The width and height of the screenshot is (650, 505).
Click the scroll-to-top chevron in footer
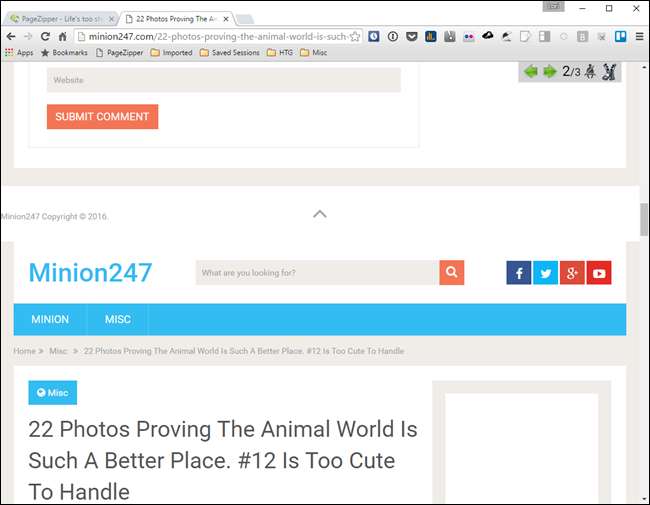coord(320,214)
